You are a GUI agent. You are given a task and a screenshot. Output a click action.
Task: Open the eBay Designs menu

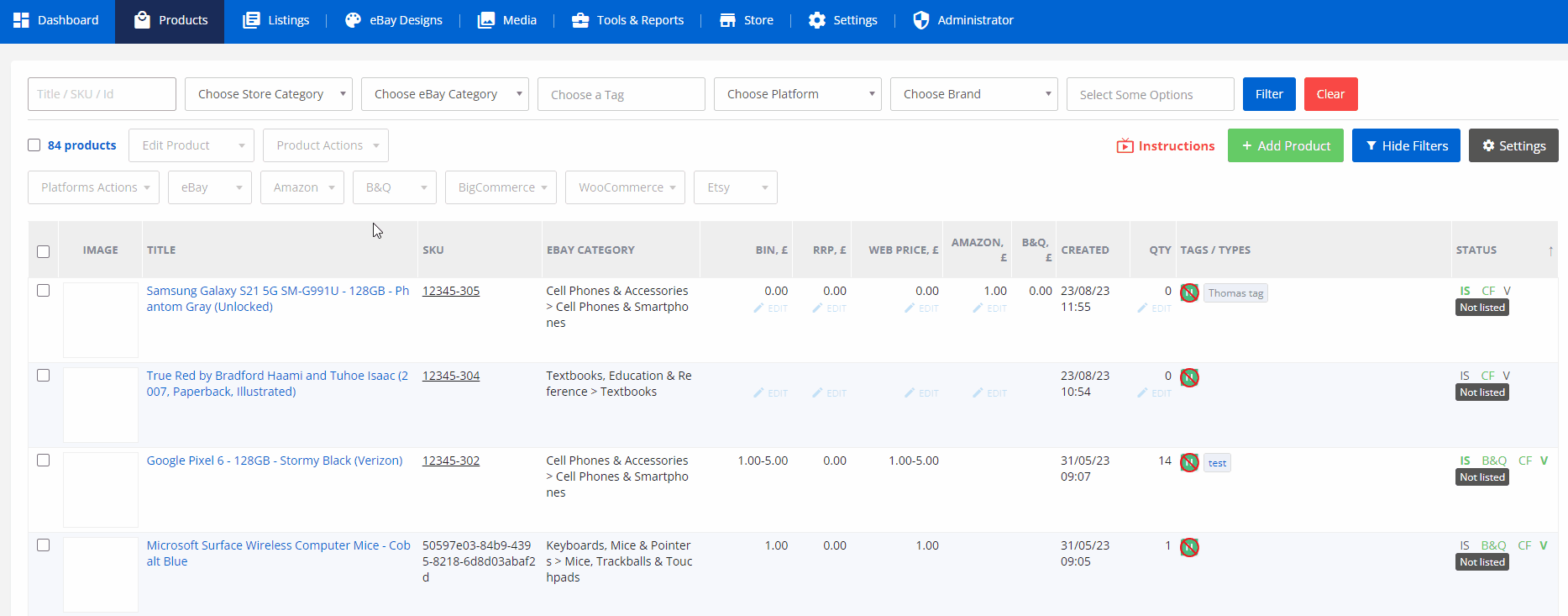pyautogui.click(x=393, y=20)
